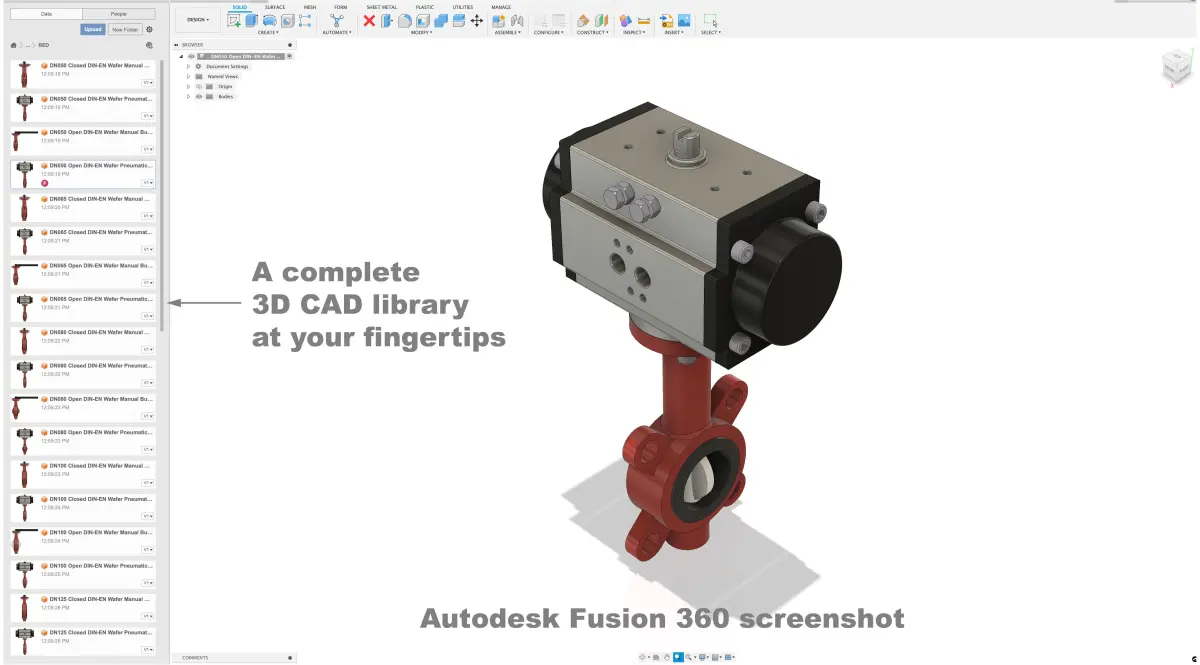Expand the Origin node
Viewport: 1200px width, 665px height.
point(188,86)
